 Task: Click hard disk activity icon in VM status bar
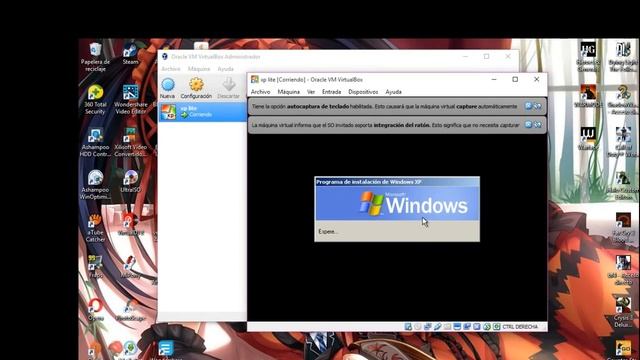pos(408,327)
